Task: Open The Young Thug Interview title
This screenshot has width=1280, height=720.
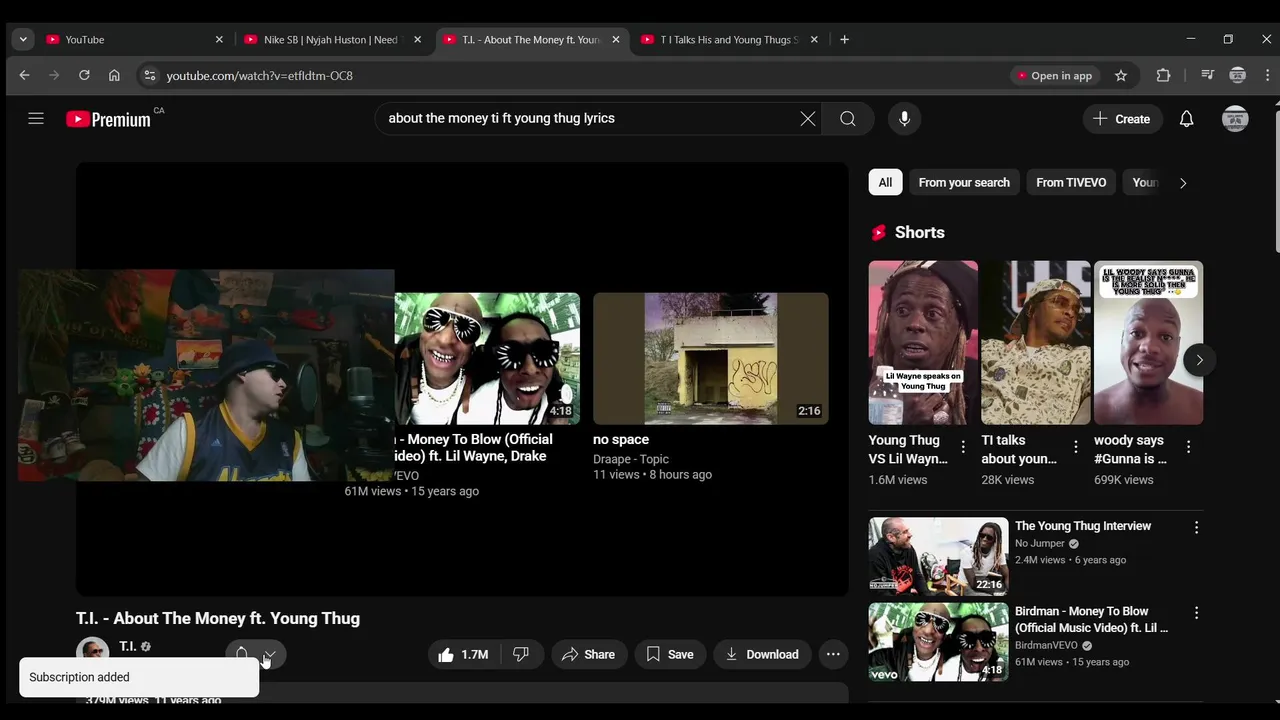Action: (x=1083, y=526)
